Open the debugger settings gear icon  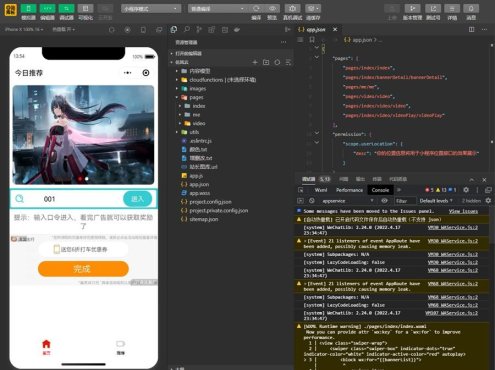point(466,190)
